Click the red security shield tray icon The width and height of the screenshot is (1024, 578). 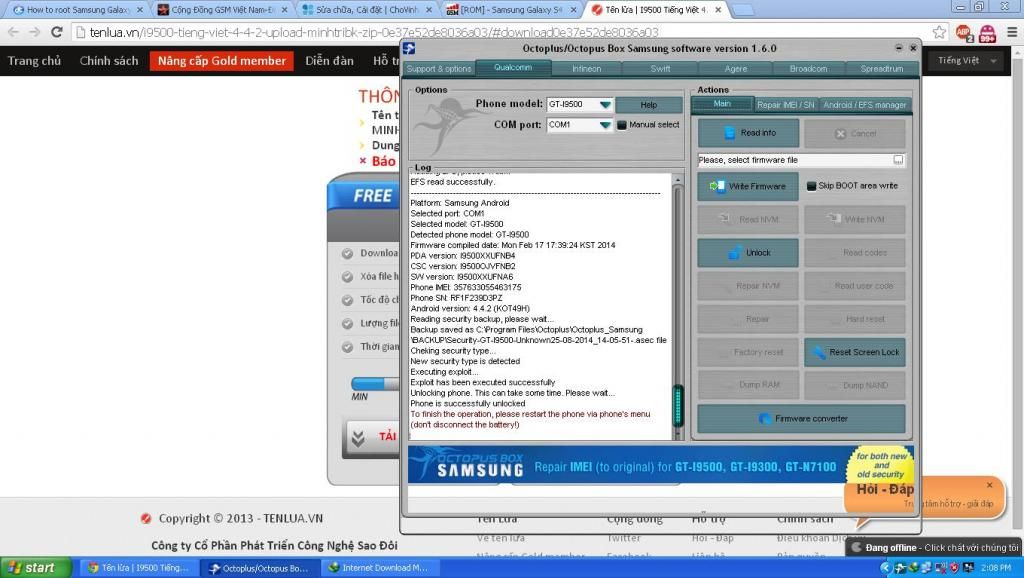click(954, 568)
